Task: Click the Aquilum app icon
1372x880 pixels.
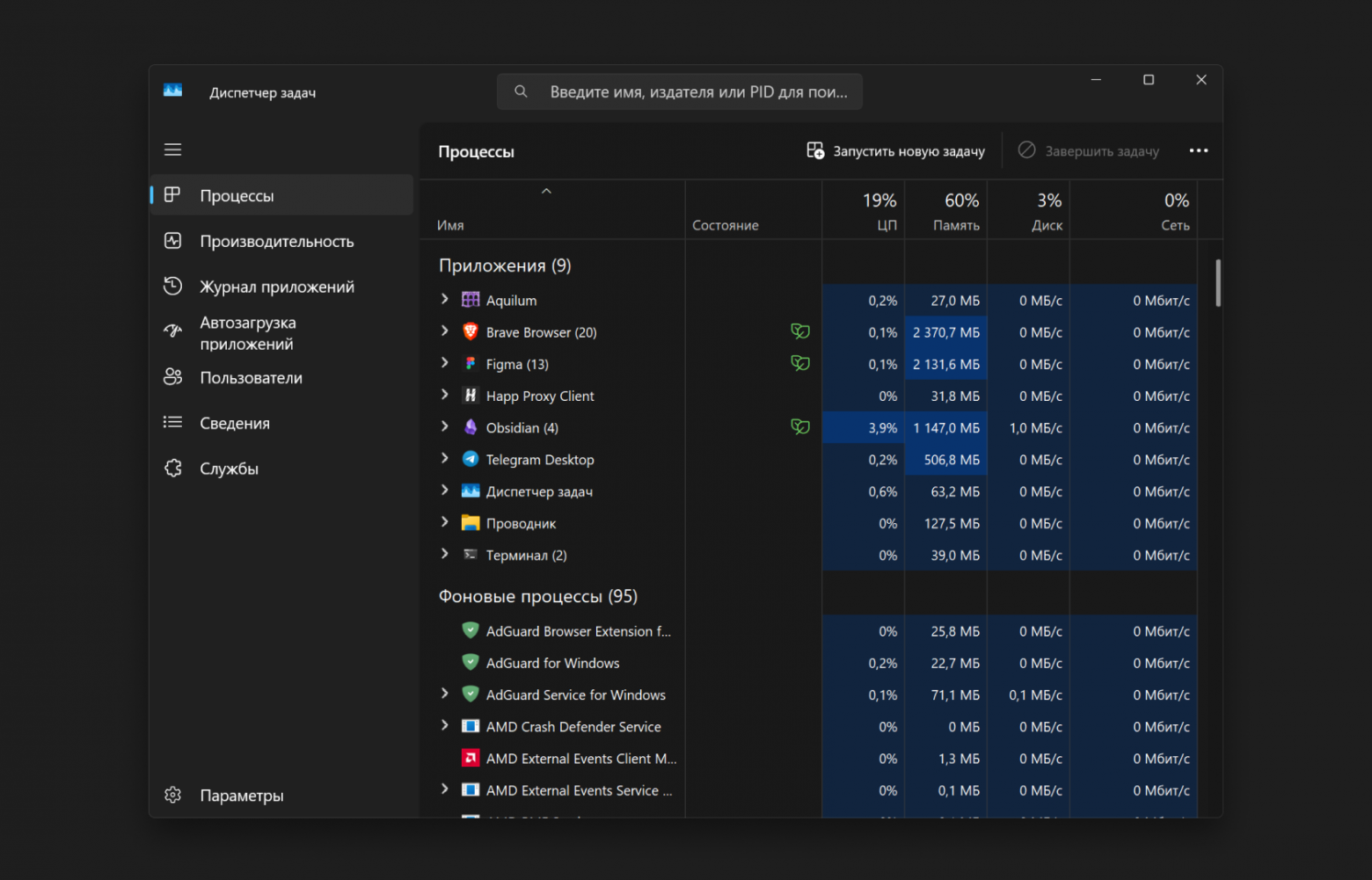Action: click(471, 300)
